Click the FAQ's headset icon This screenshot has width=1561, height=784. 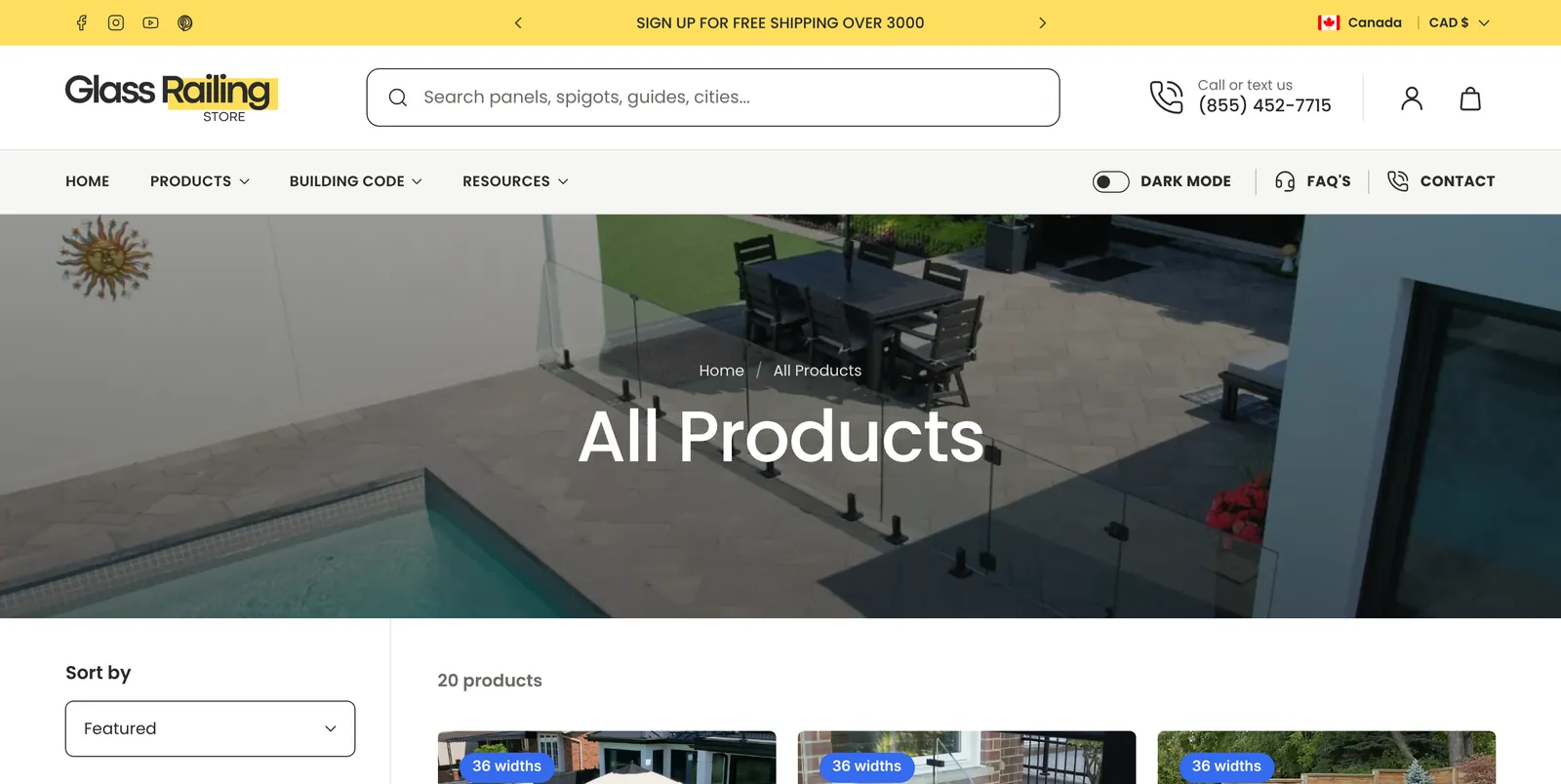(1285, 181)
